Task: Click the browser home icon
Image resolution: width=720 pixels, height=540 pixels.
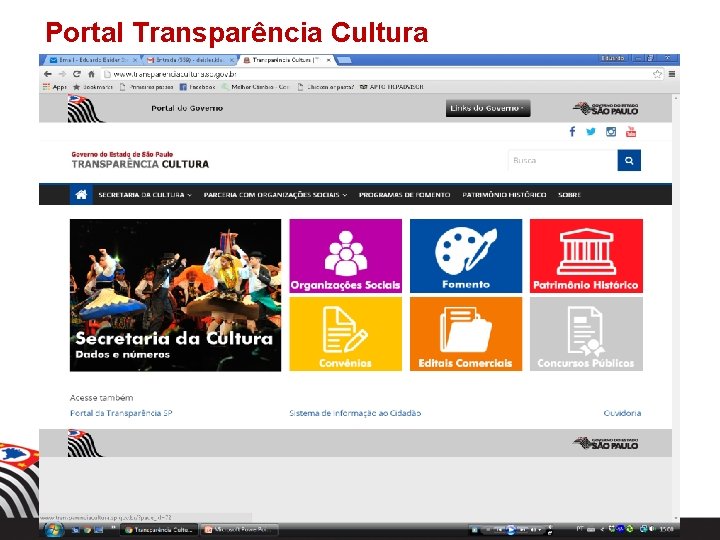Action: (x=91, y=74)
